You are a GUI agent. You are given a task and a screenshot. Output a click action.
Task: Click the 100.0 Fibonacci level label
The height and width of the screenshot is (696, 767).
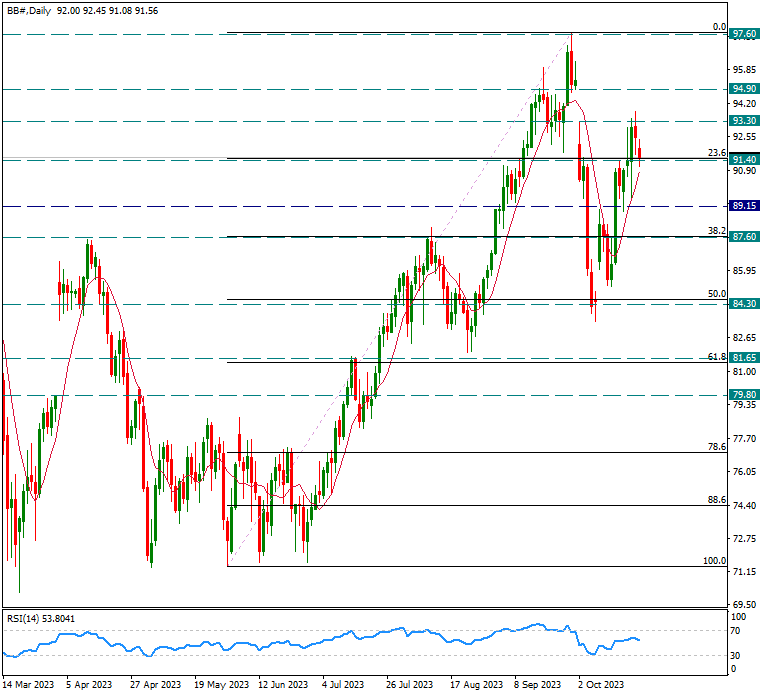click(x=715, y=561)
